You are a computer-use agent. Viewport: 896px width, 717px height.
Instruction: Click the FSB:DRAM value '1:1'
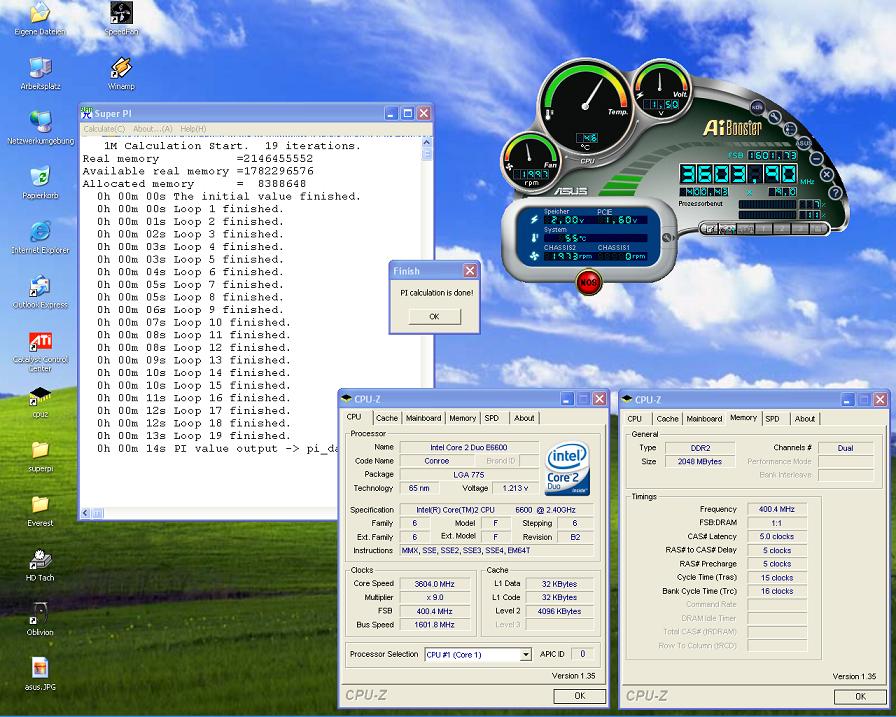coord(777,523)
